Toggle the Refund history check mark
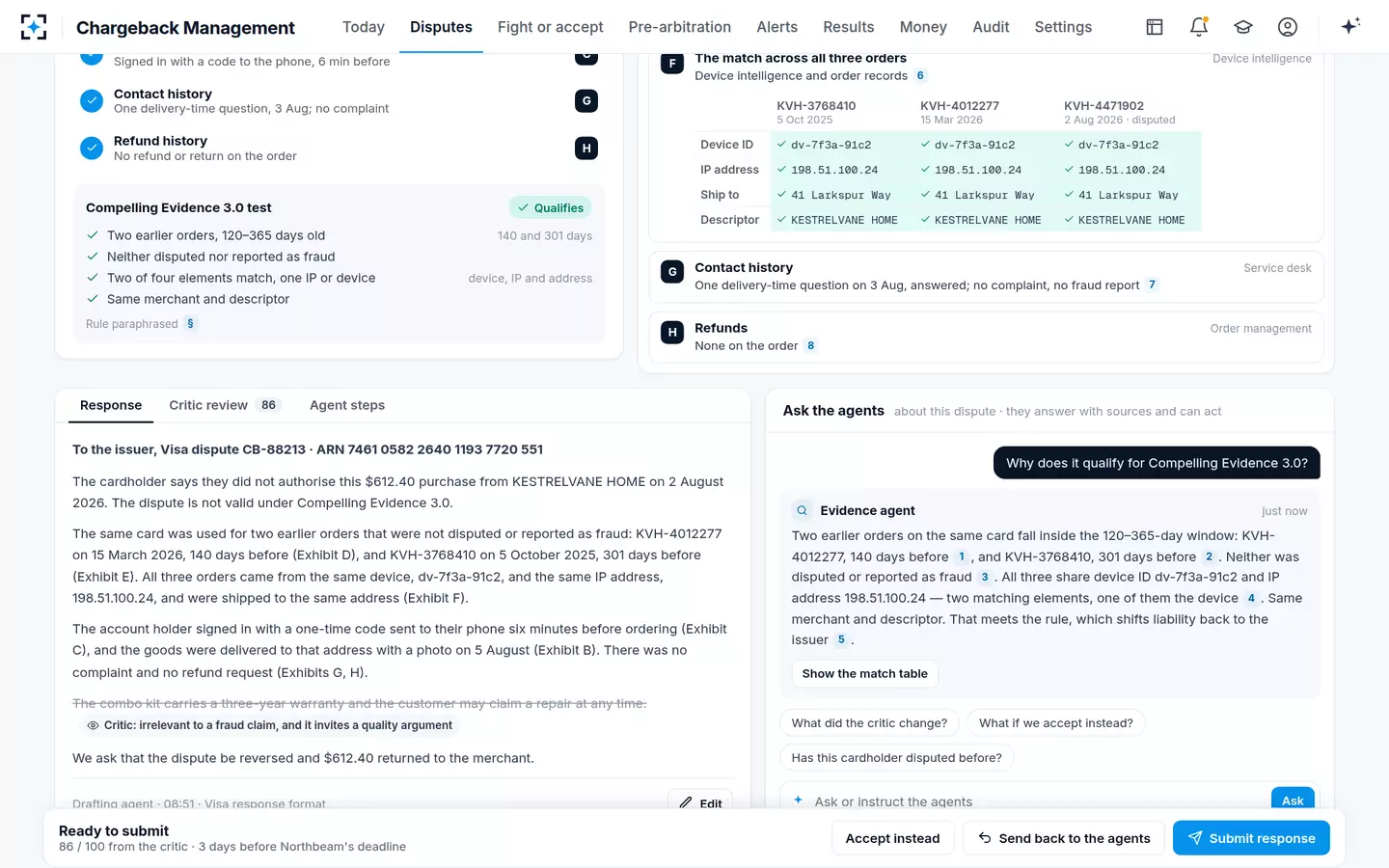 coord(92,148)
